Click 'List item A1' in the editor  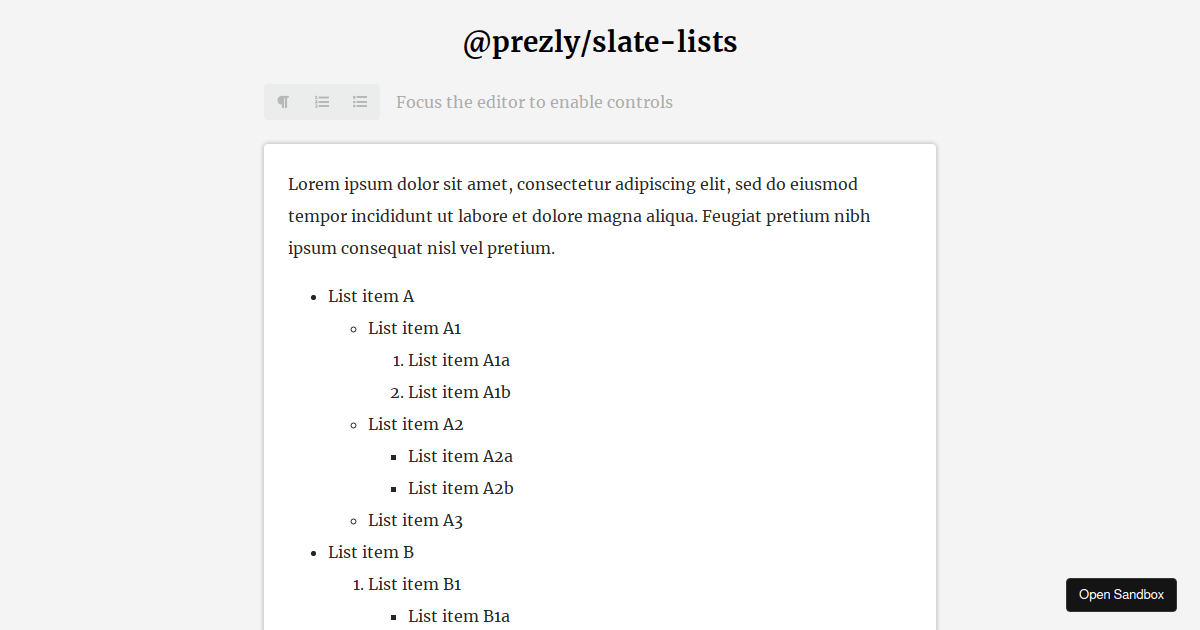pyautogui.click(x=414, y=328)
